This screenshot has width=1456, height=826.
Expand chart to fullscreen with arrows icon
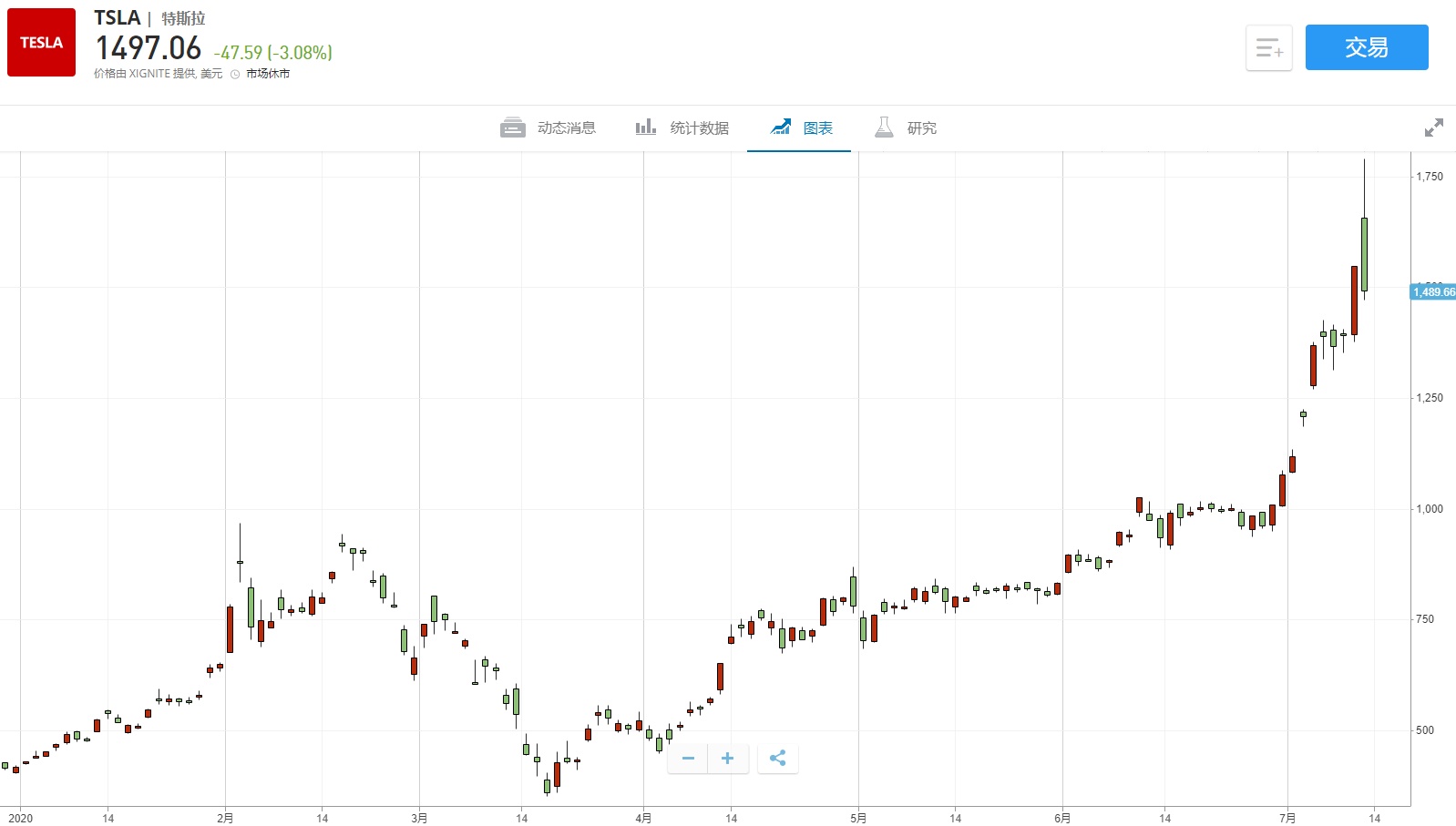[1433, 128]
